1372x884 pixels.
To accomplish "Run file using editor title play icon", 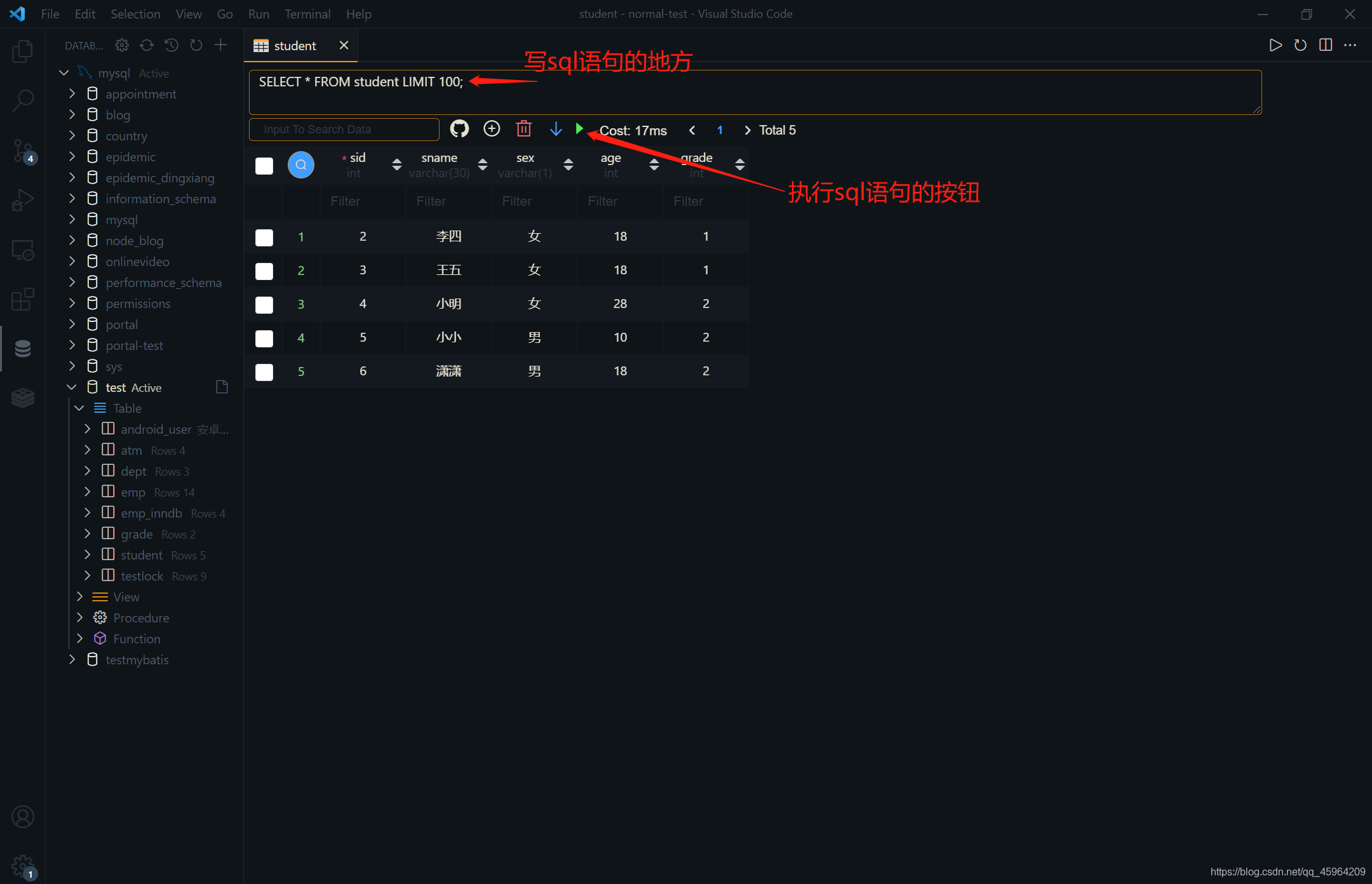I will point(1275,45).
